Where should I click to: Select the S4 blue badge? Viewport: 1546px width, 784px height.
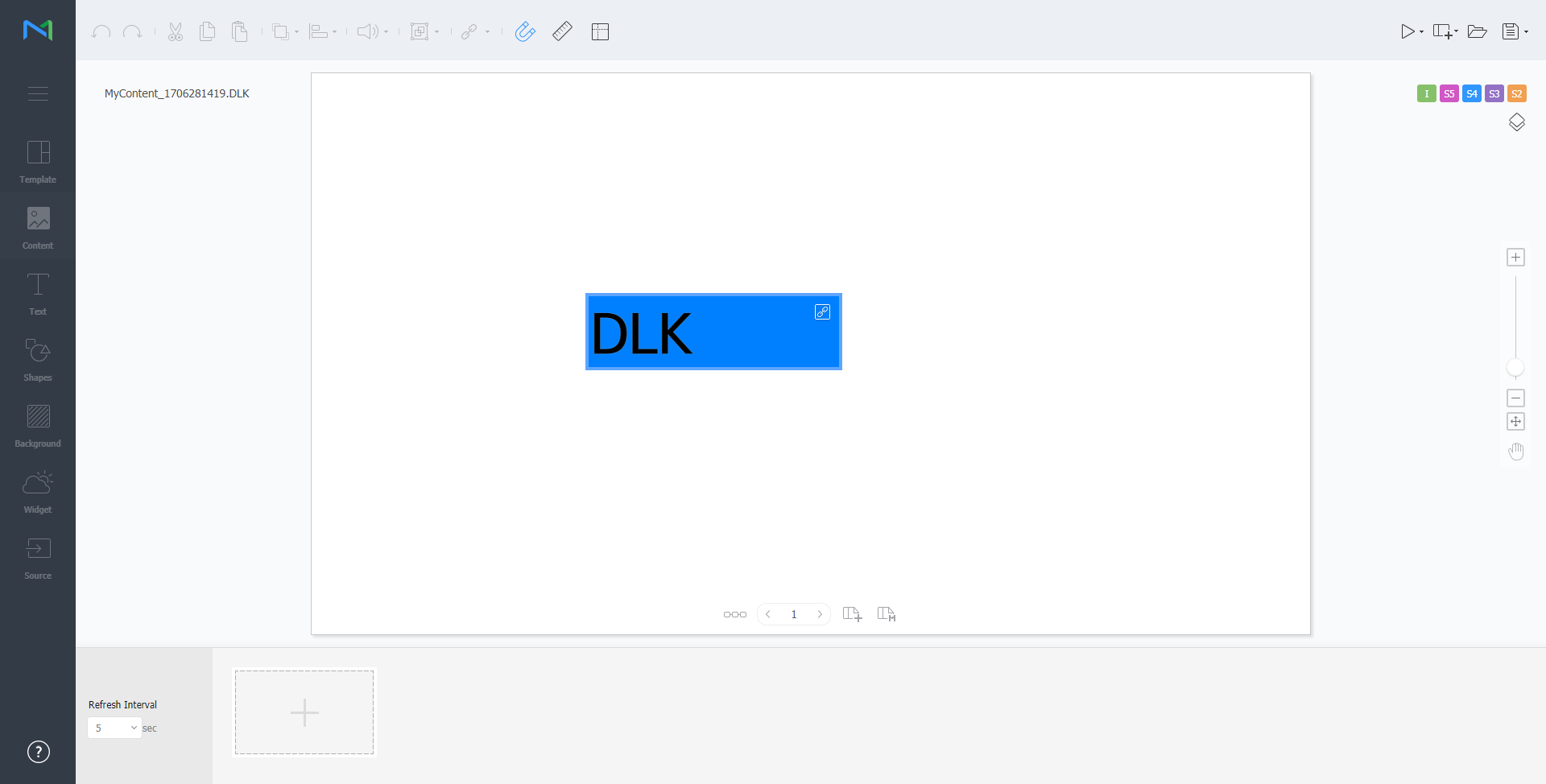pos(1471,94)
